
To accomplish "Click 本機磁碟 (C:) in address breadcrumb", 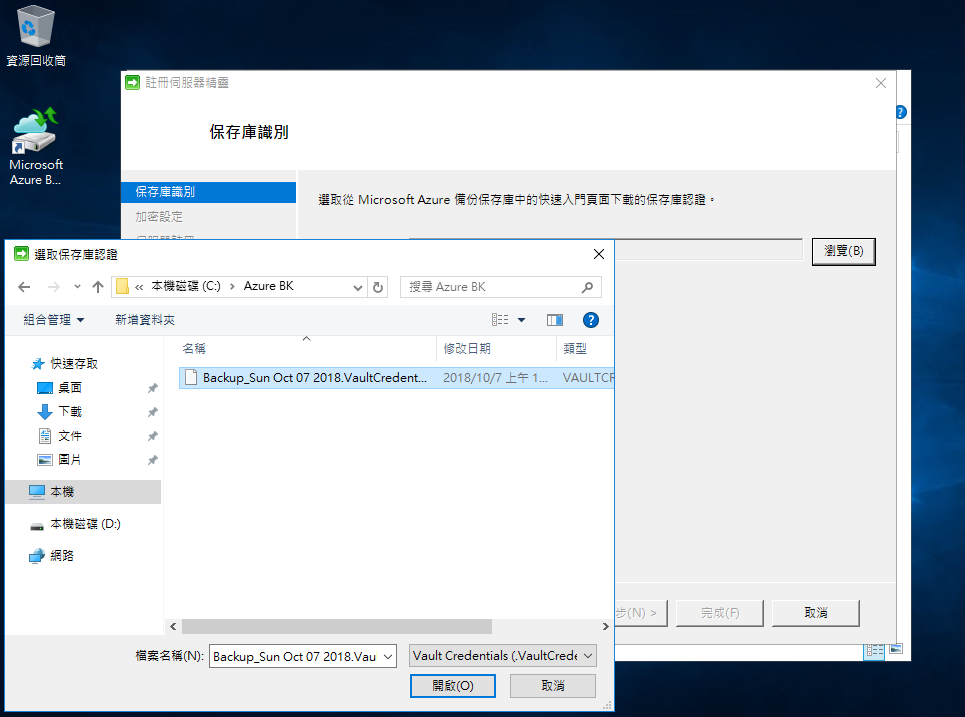I will [x=186, y=286].
